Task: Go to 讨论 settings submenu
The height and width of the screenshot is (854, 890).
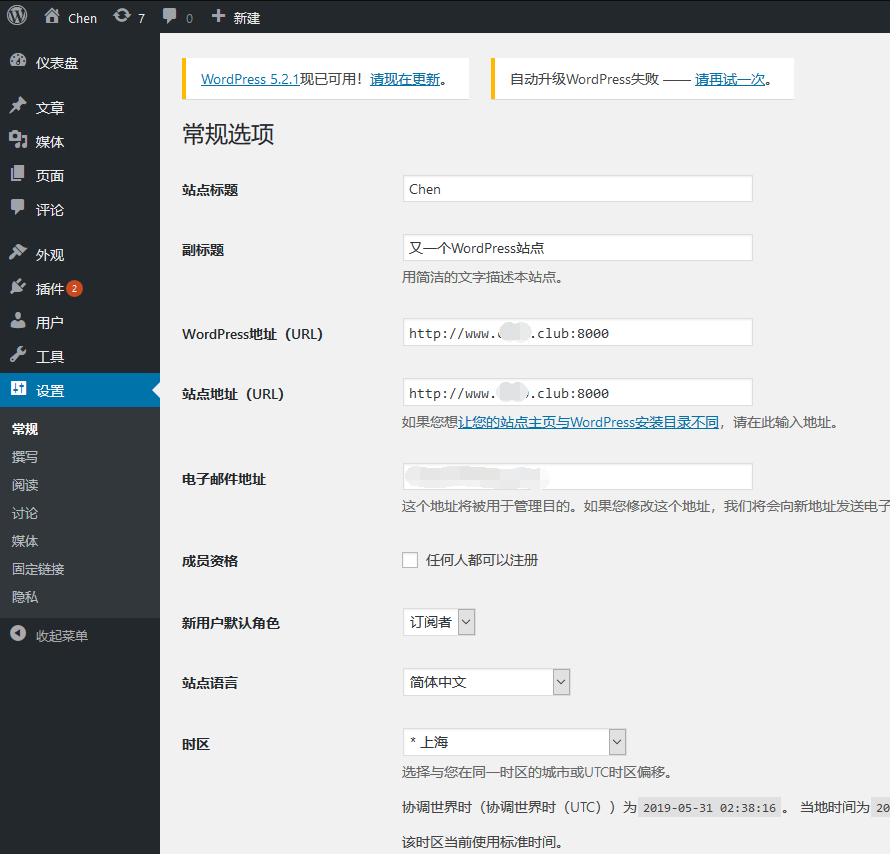Action: point(25,513)
